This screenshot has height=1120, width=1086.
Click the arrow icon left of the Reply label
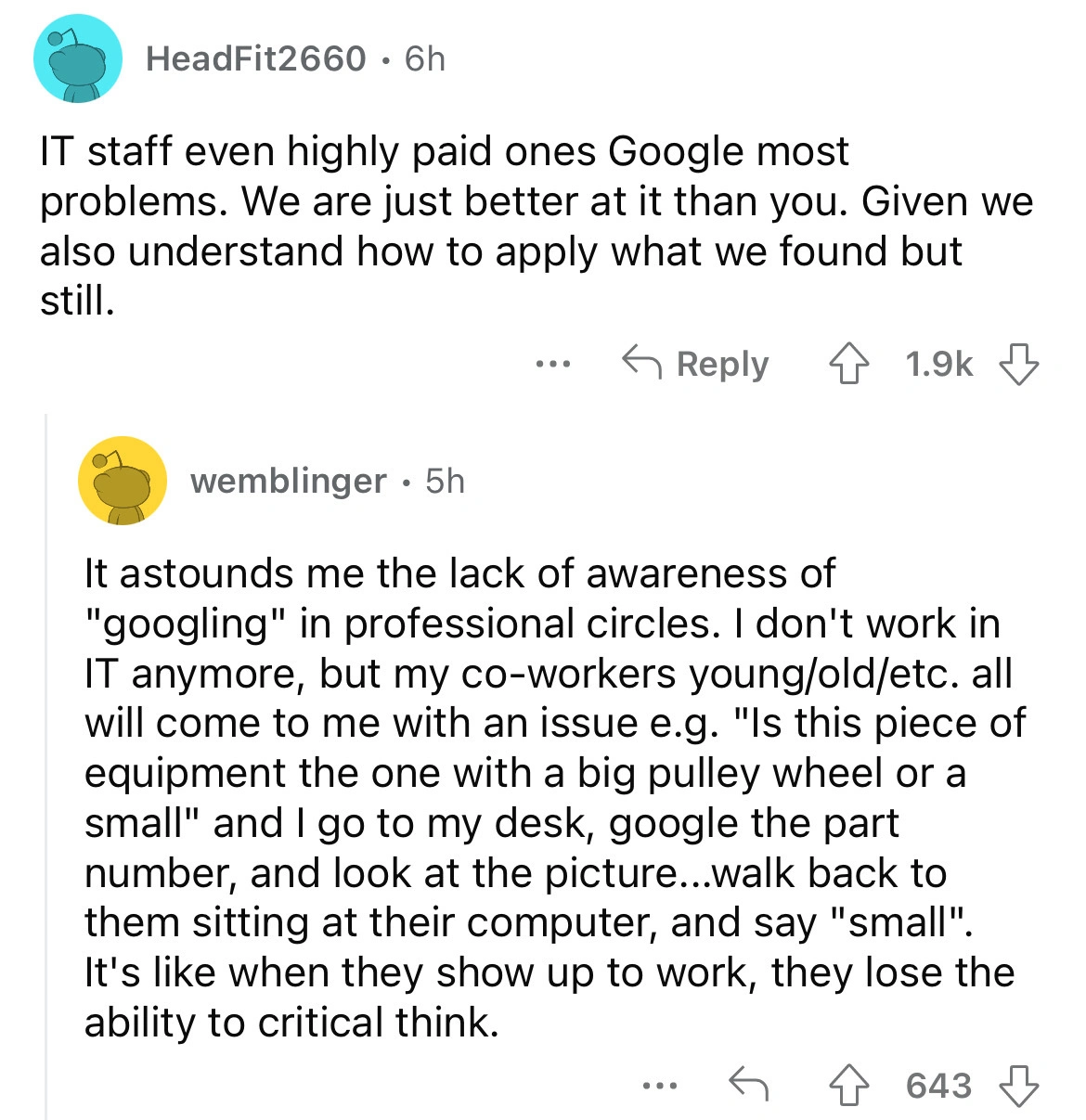641,364
